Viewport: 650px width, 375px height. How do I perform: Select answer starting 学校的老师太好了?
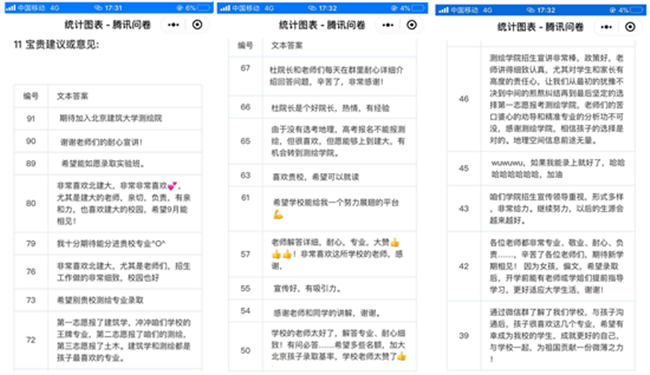pyautogui.click(x=339, y=345)
